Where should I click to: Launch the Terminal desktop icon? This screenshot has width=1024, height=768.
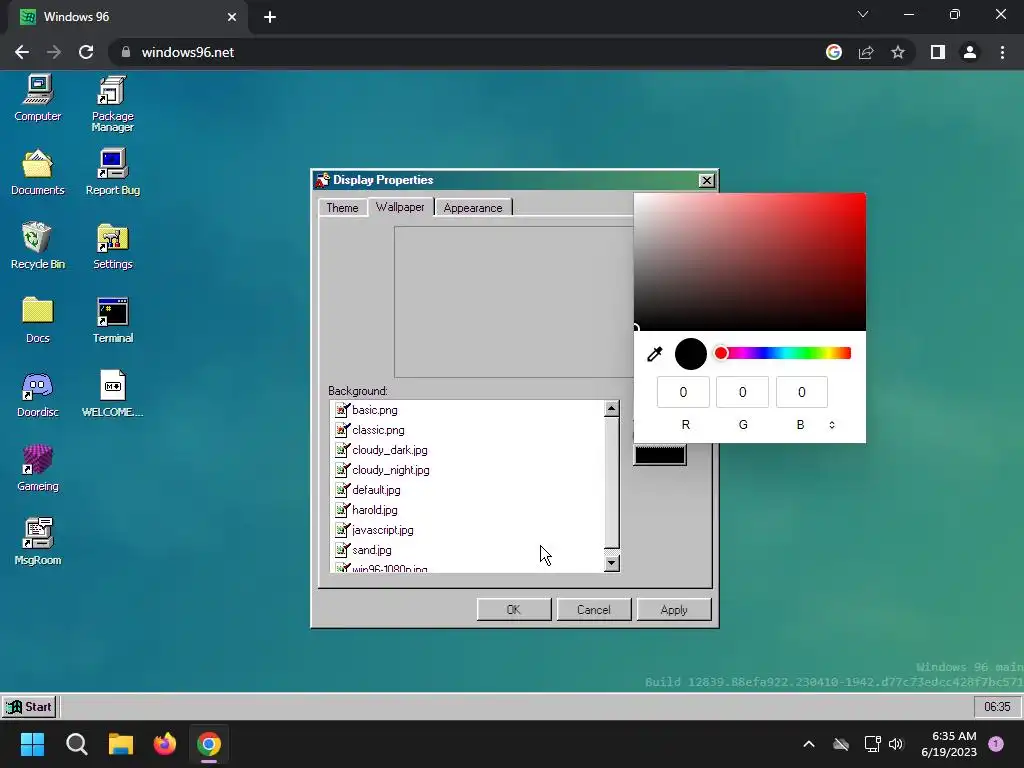[112, 320]
